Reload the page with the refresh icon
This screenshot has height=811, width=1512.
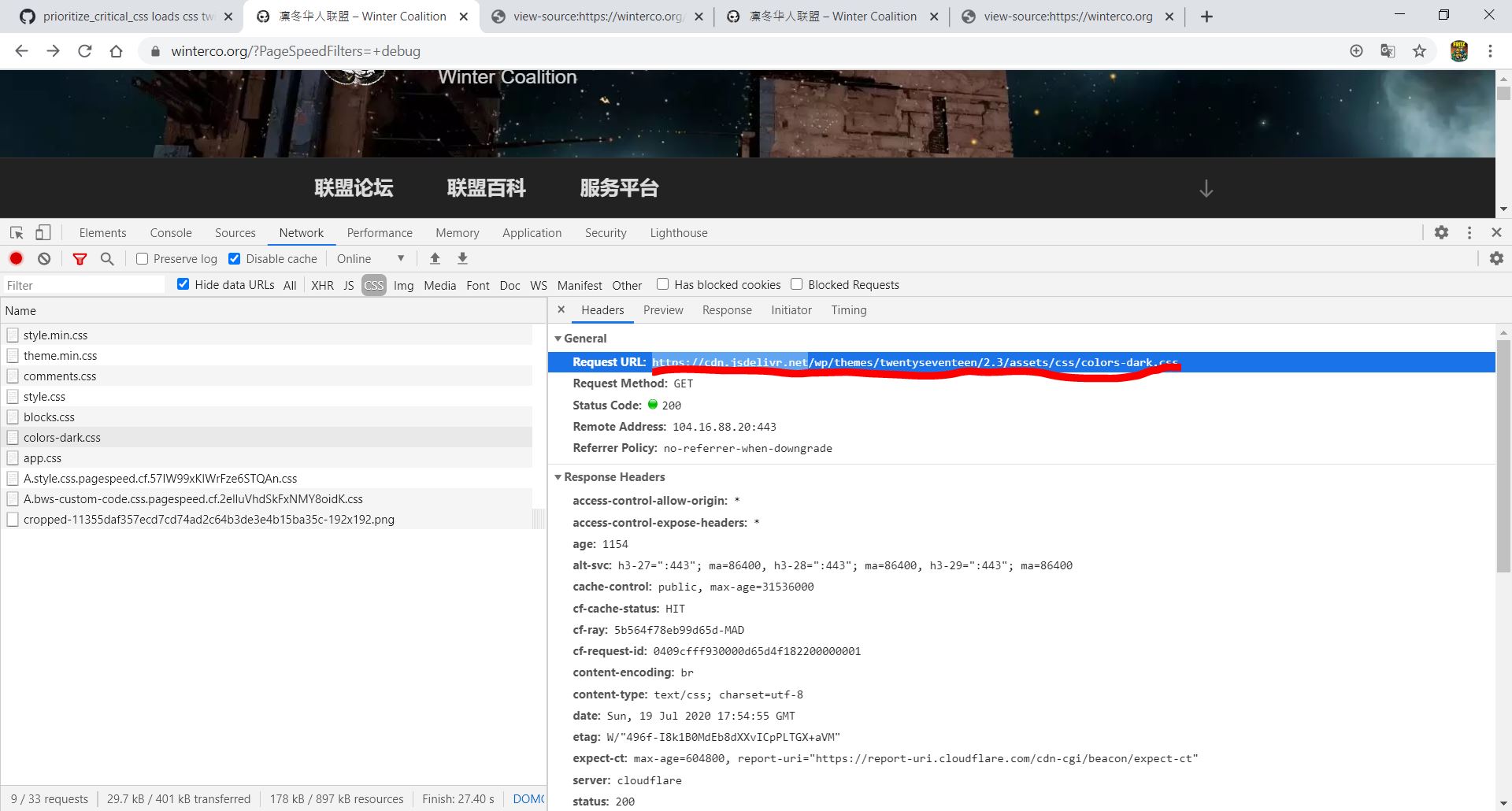[84, 51]
